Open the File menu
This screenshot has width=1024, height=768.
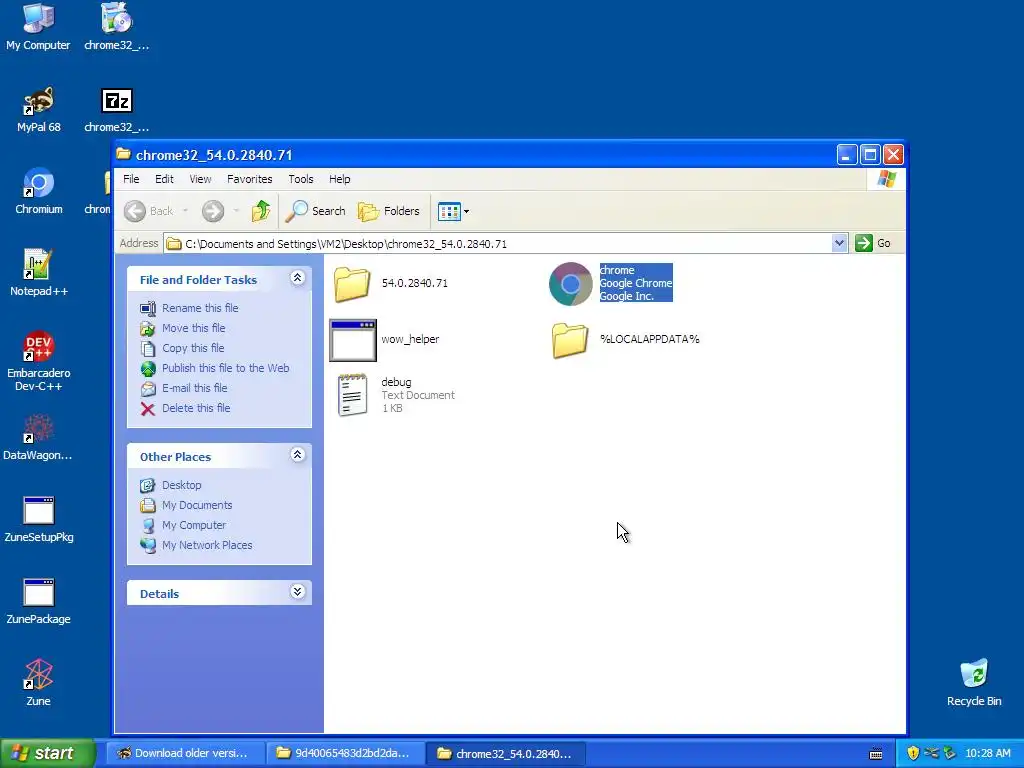pyautogui.click(x=131, y=179)
